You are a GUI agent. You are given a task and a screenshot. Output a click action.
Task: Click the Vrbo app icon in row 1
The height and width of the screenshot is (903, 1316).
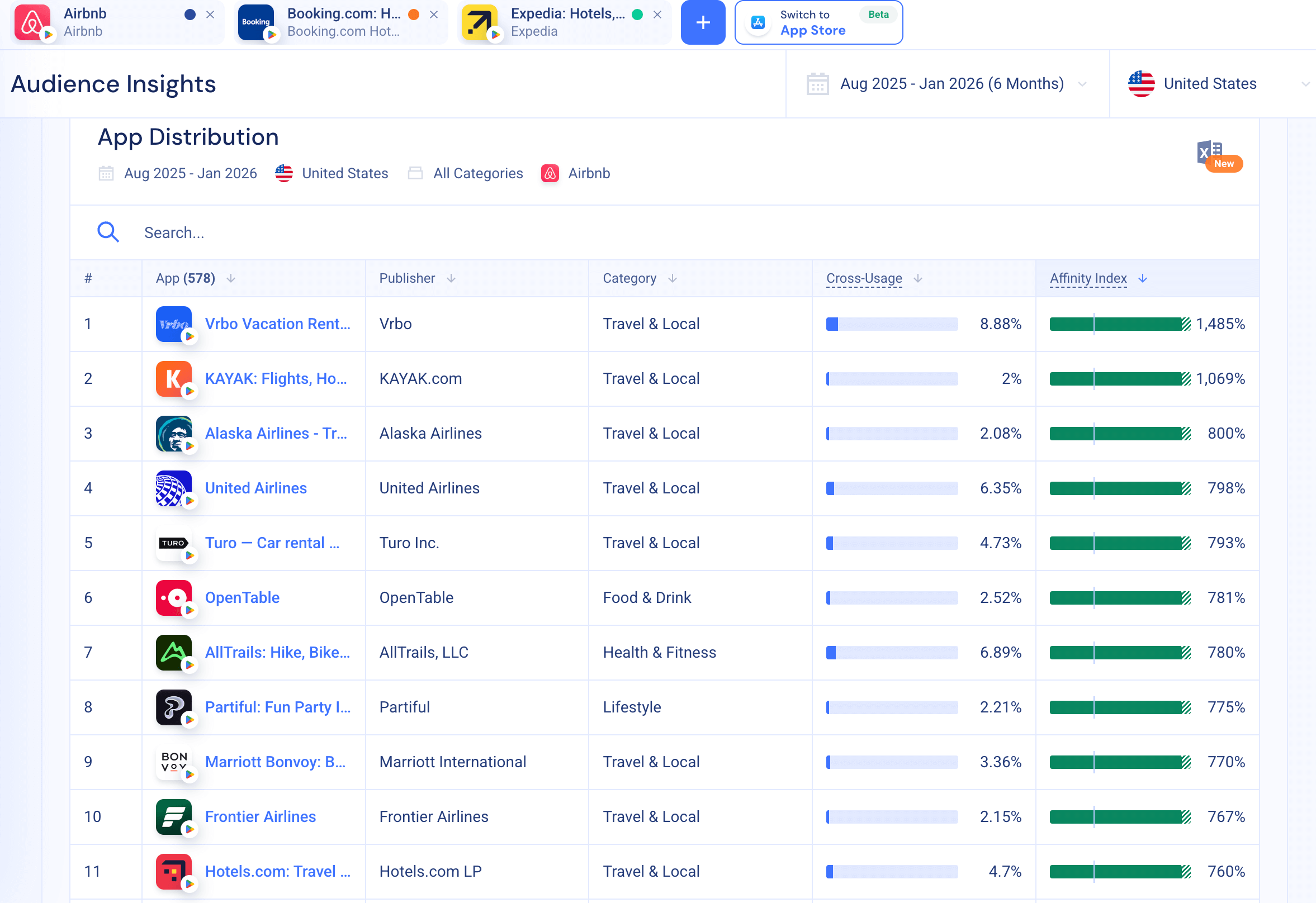(x=173, y=324)
